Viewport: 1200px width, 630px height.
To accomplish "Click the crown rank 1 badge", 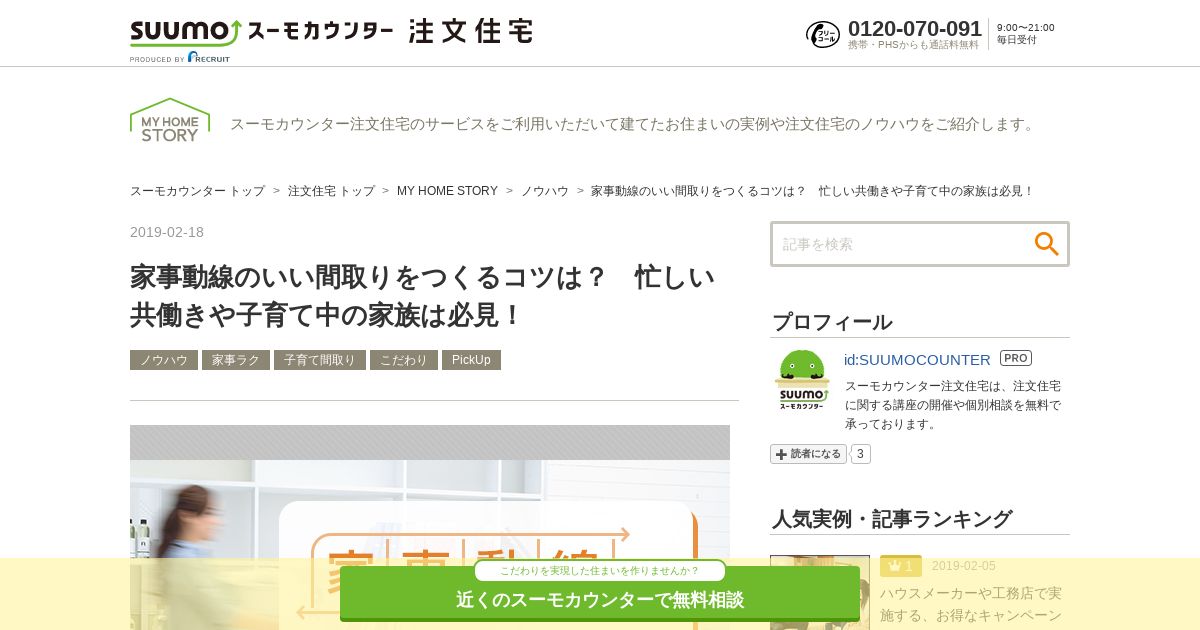I will click(x=901, y=566).
